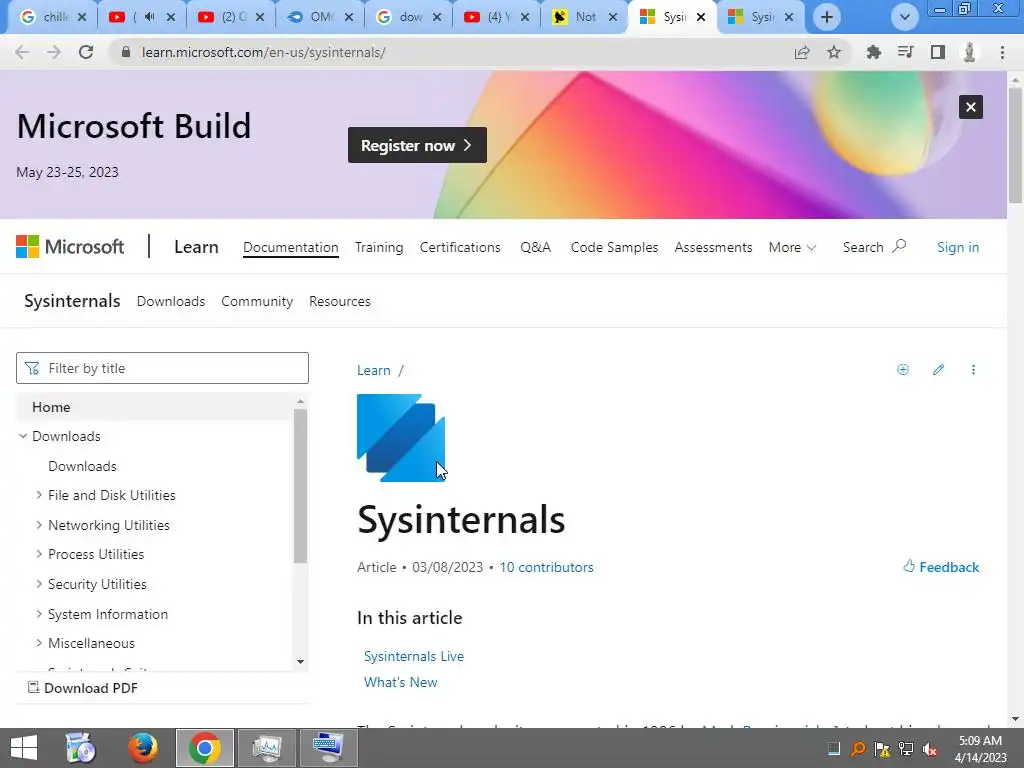
Task: Open the Community link
Action: (x=257, y=301)
